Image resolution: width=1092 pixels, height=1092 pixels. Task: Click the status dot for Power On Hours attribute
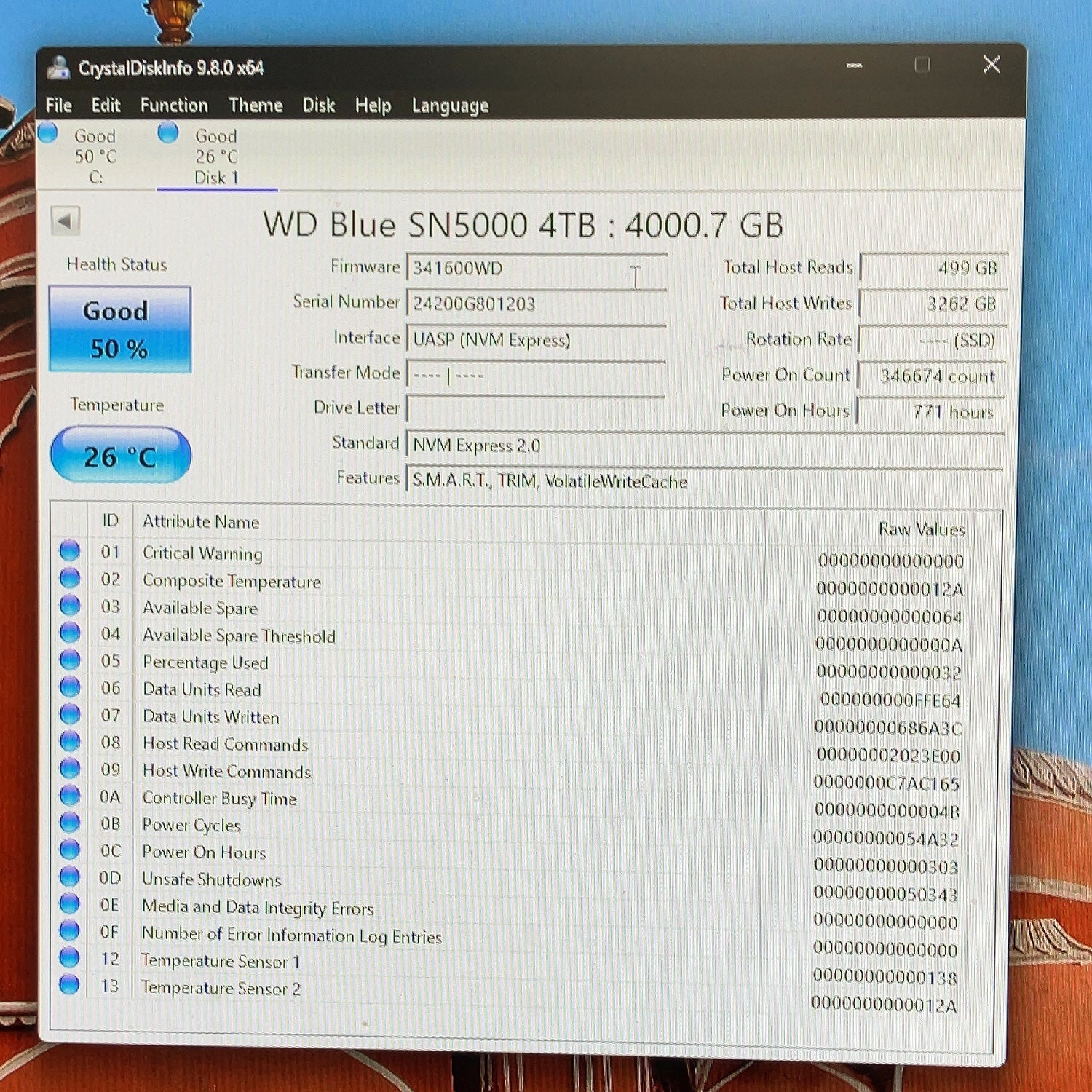click(70, 850)
